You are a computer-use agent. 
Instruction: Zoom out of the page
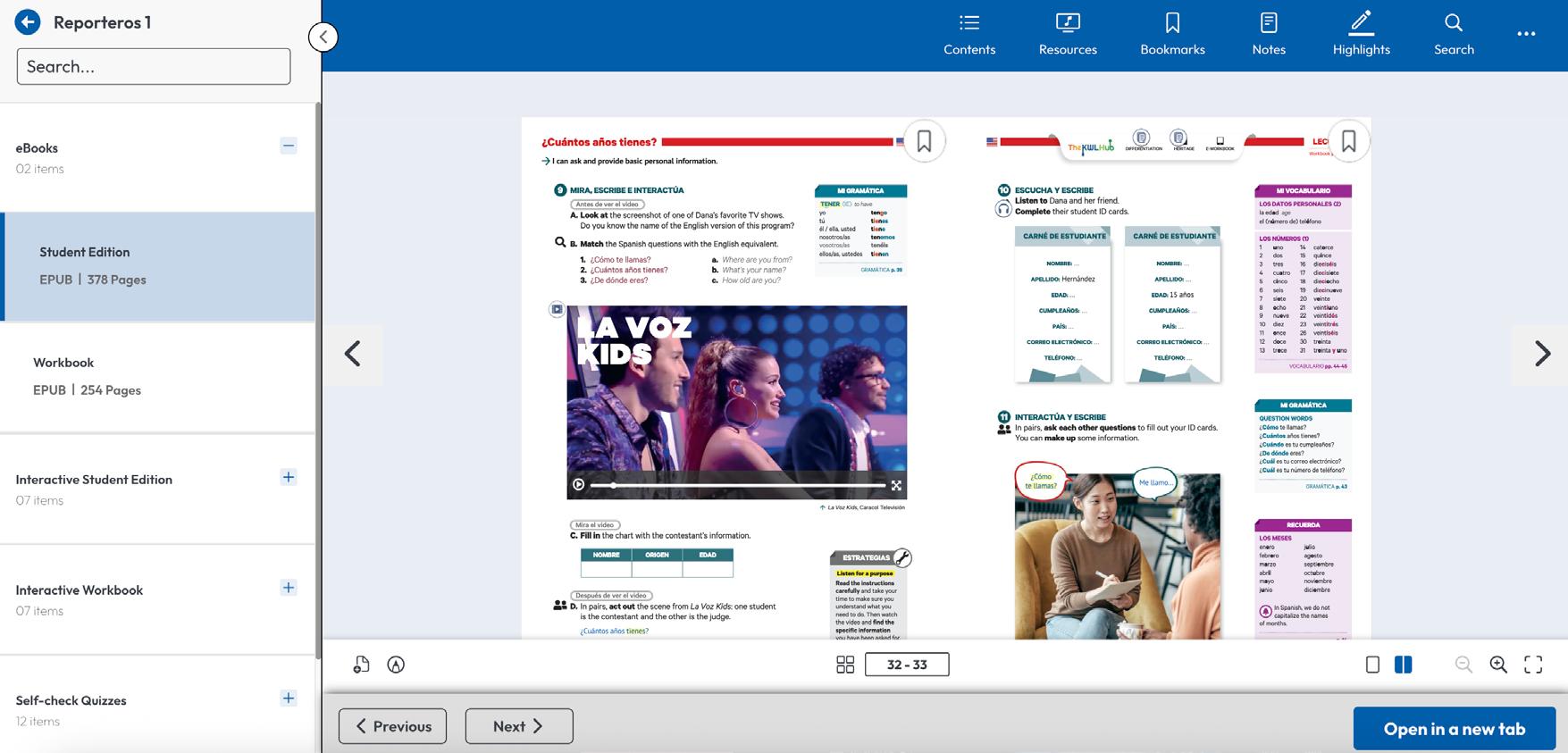coord(1463,665)
